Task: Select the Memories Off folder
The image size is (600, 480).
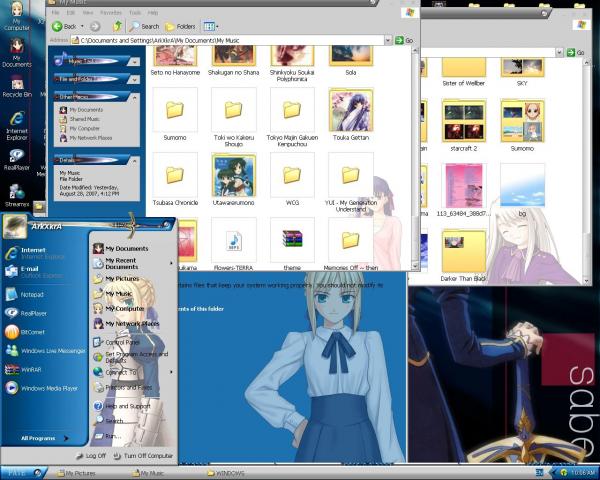Action: point(351,244)
